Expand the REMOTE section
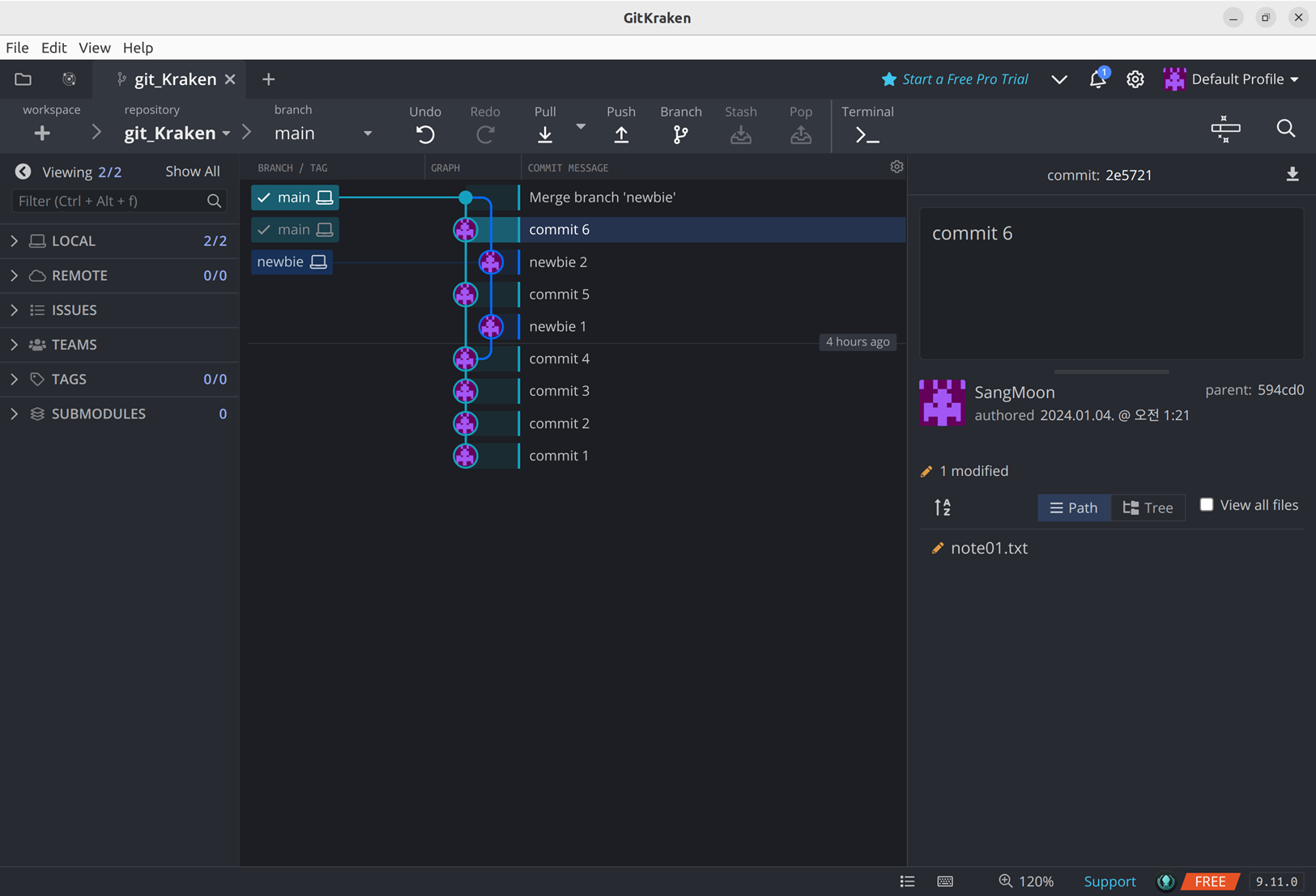Viewport: 1316px width, 896px height. click(15, 275)
